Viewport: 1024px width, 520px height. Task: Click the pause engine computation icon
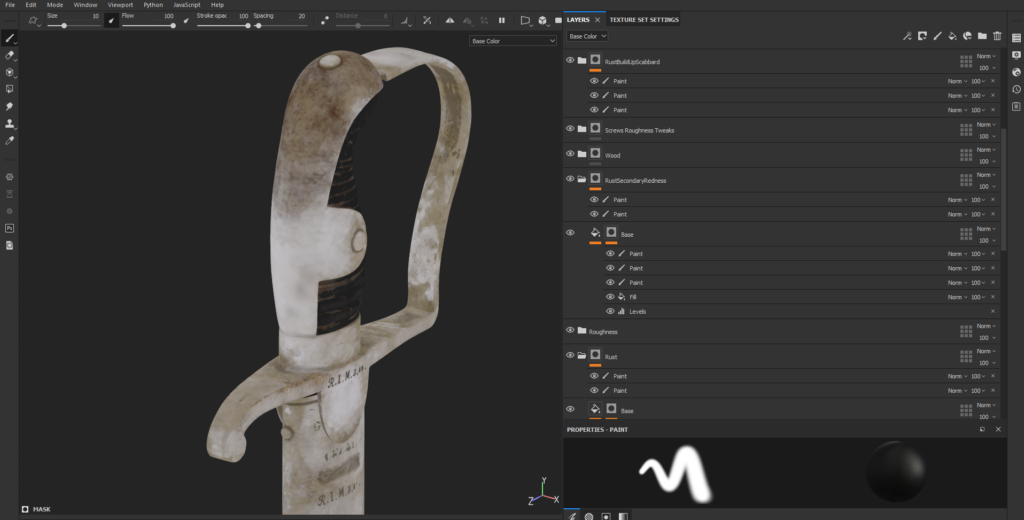coord(502,20)
